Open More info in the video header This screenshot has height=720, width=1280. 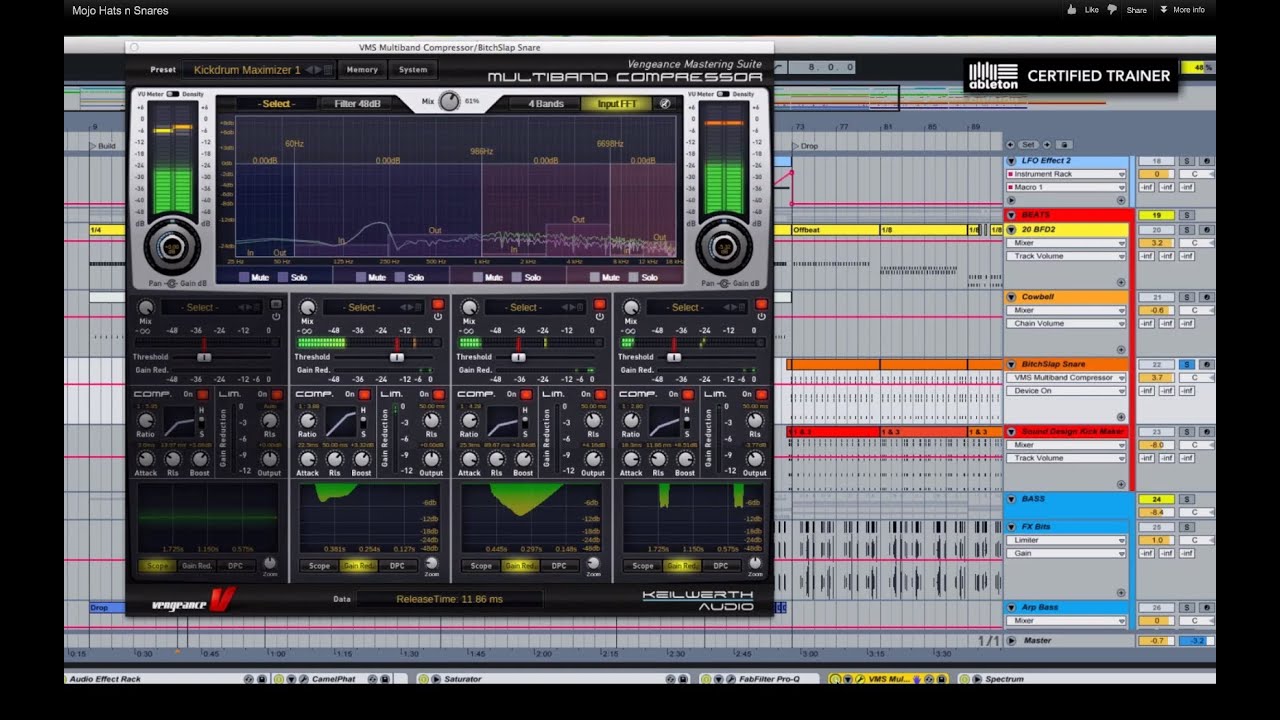(1183, 10)
